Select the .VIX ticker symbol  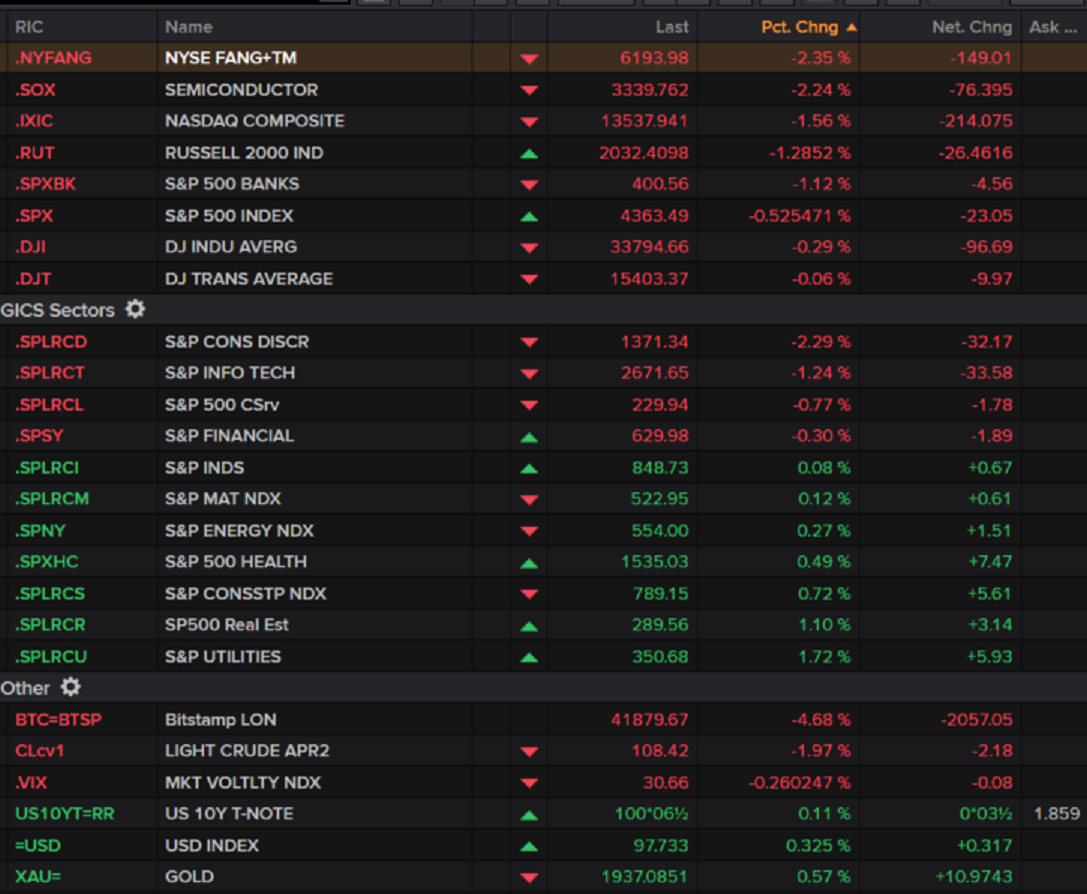tap(32, 782)
